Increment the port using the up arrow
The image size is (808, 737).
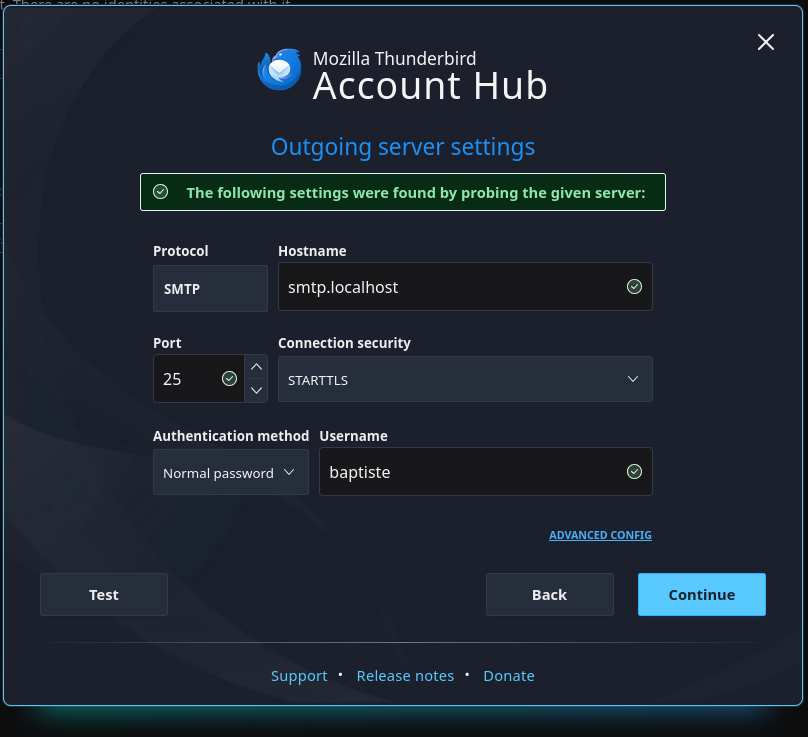[256, 366]
